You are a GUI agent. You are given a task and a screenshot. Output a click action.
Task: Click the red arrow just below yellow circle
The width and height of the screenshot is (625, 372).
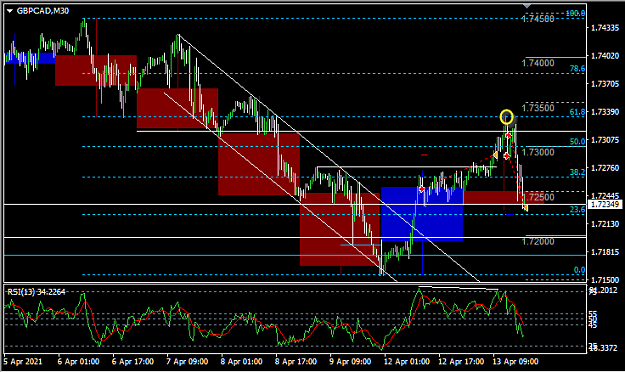(x=508, y=136)
